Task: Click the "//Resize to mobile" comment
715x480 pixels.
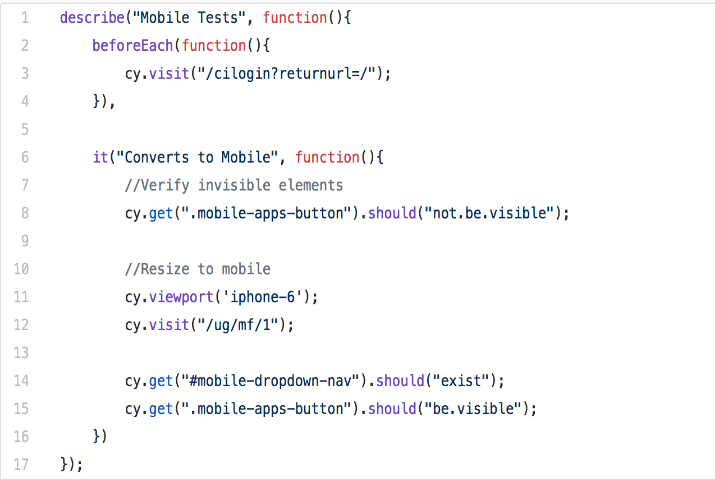Action: (198, 269)
